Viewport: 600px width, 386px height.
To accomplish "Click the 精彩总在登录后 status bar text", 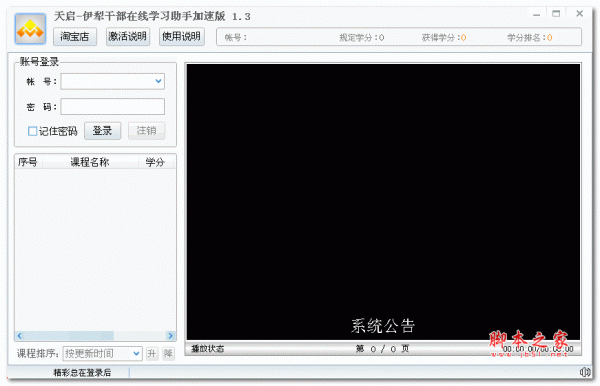I will (x=82, y=372).
